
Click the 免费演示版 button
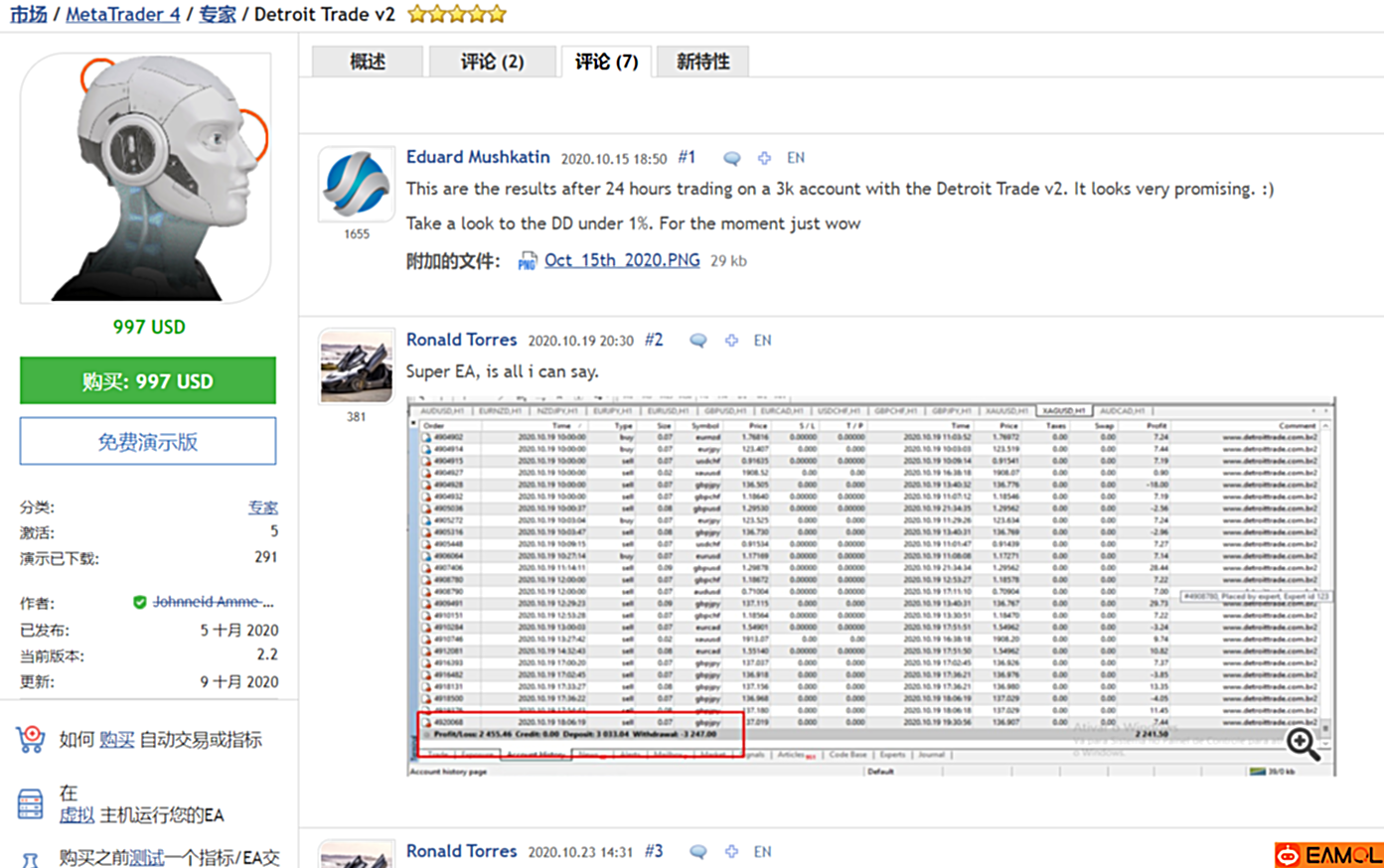pyautogui.click(x=148, y=441)
